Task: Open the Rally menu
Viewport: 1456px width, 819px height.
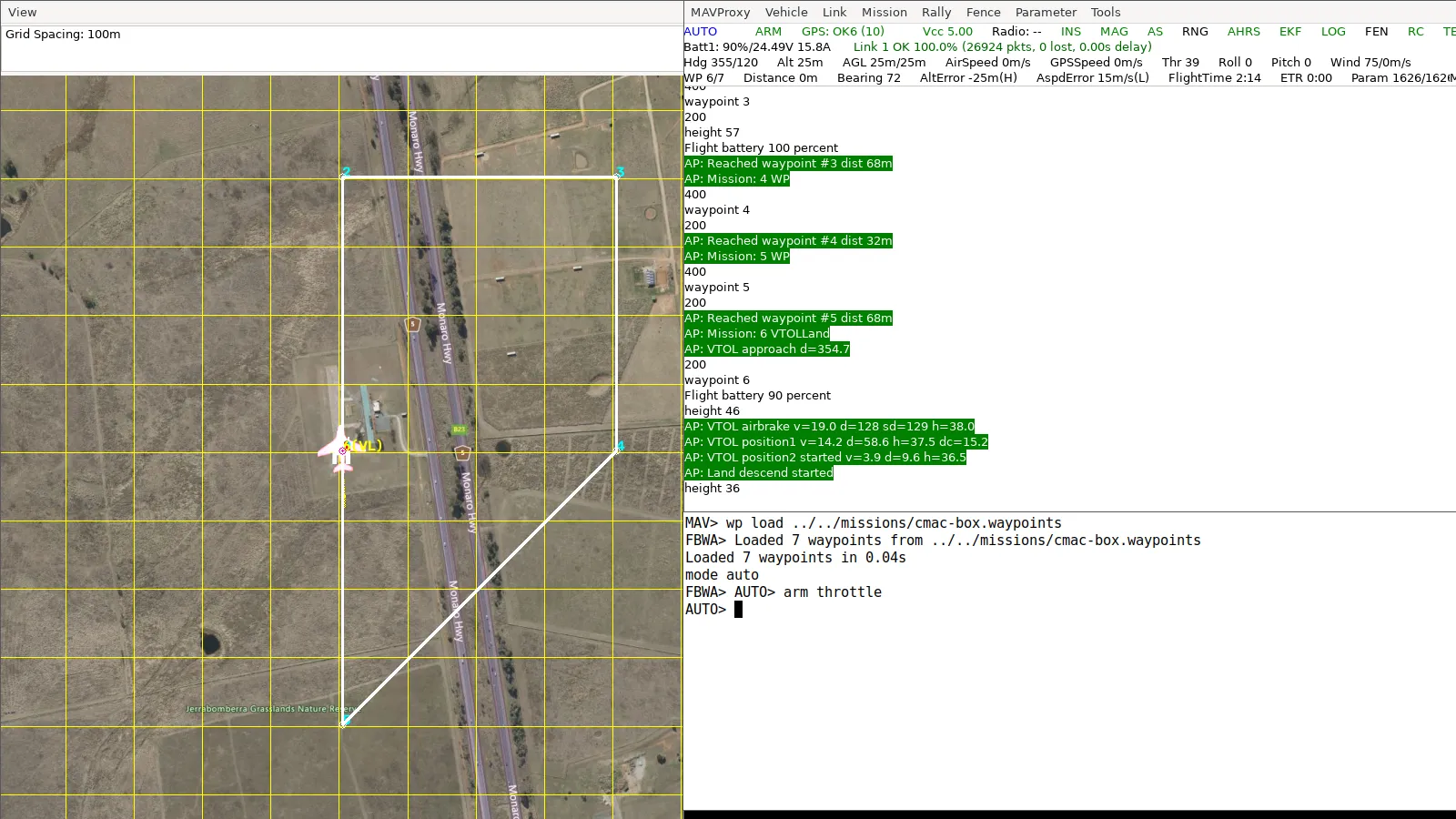Action: (936, 12)
